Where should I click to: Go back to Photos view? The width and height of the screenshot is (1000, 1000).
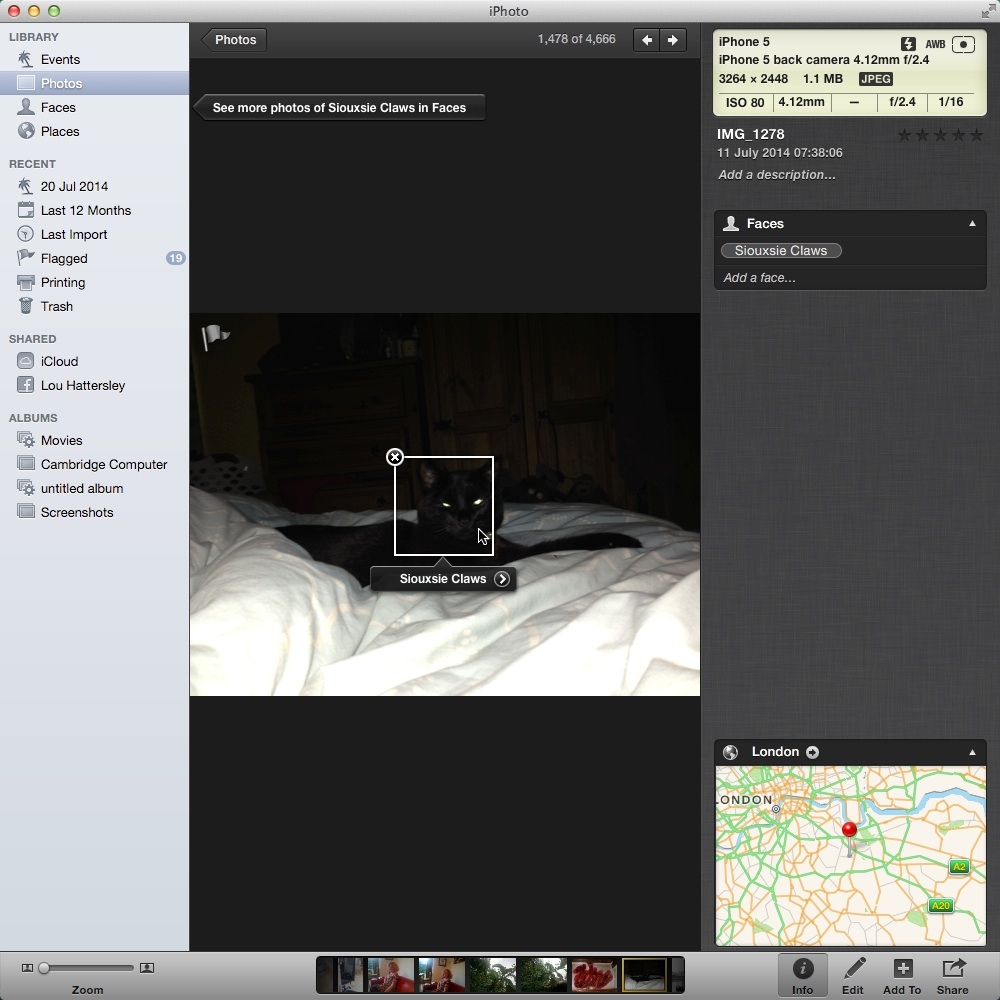tap(233, 40)
